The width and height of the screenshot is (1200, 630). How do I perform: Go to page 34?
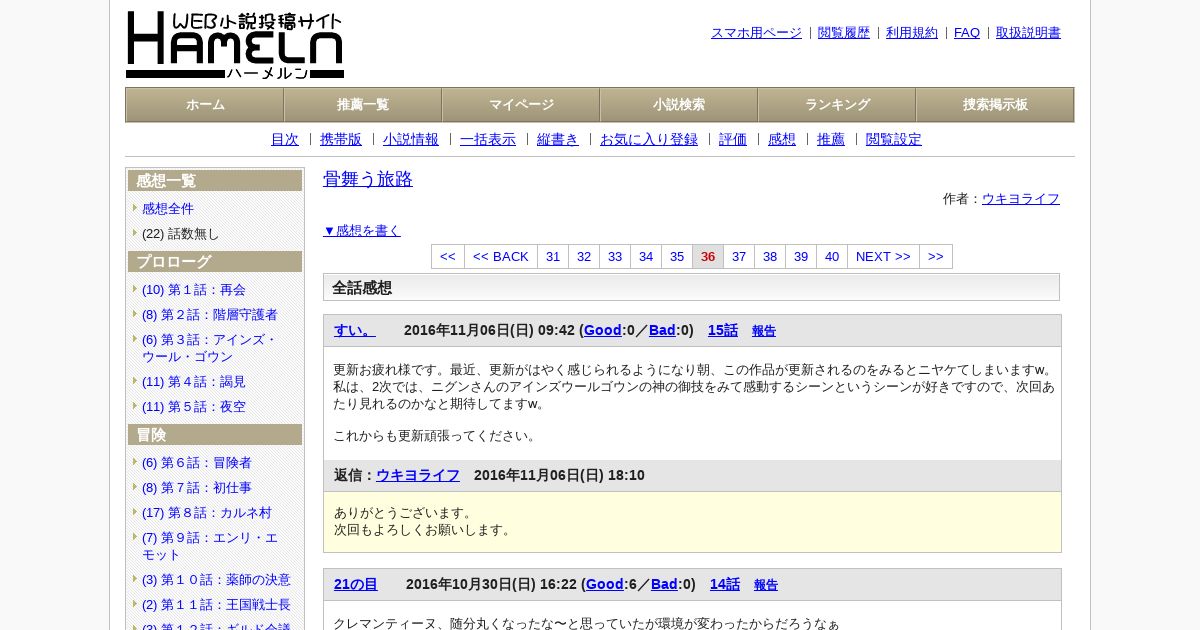[646, 256]
